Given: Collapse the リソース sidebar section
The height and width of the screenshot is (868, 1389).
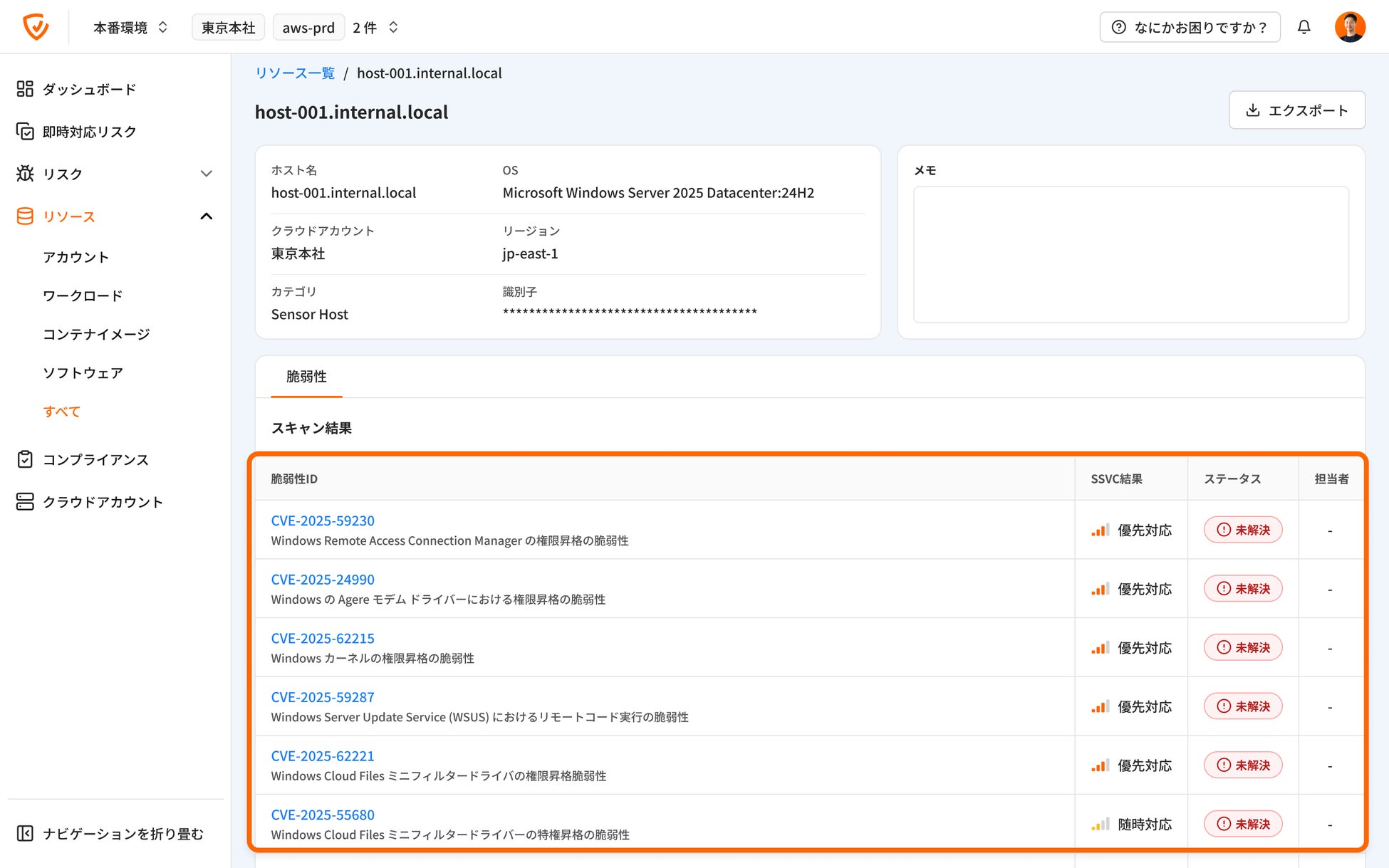Looking at the screenshot, I should [x=206, y=216].
